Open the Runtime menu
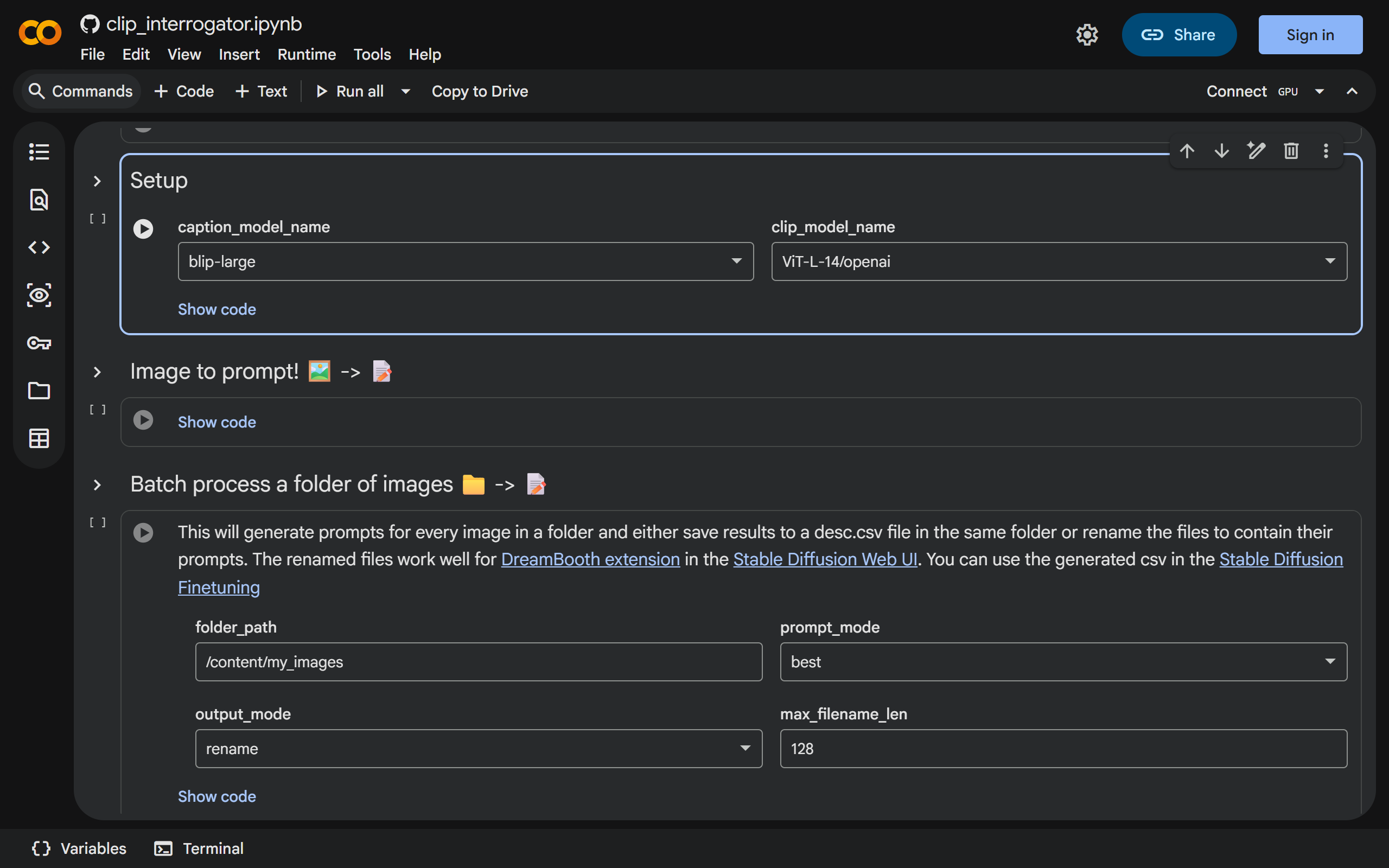Screen dimensions: 1389x868 click(307, 55)
